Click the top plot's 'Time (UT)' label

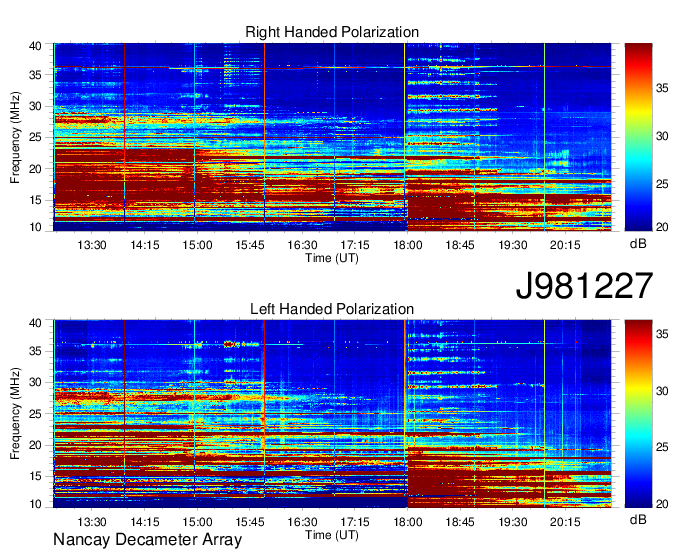pos(332,258)
